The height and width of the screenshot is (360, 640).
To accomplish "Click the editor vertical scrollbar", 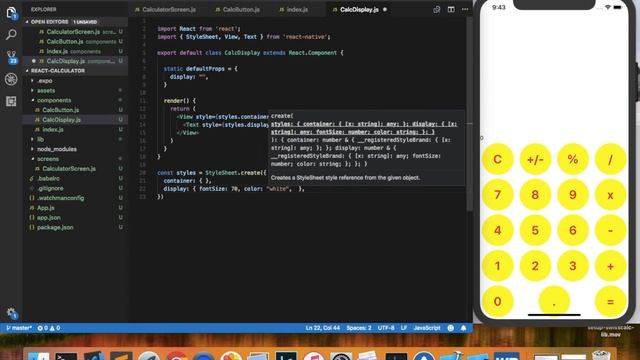I will click(x=469, y=114).
